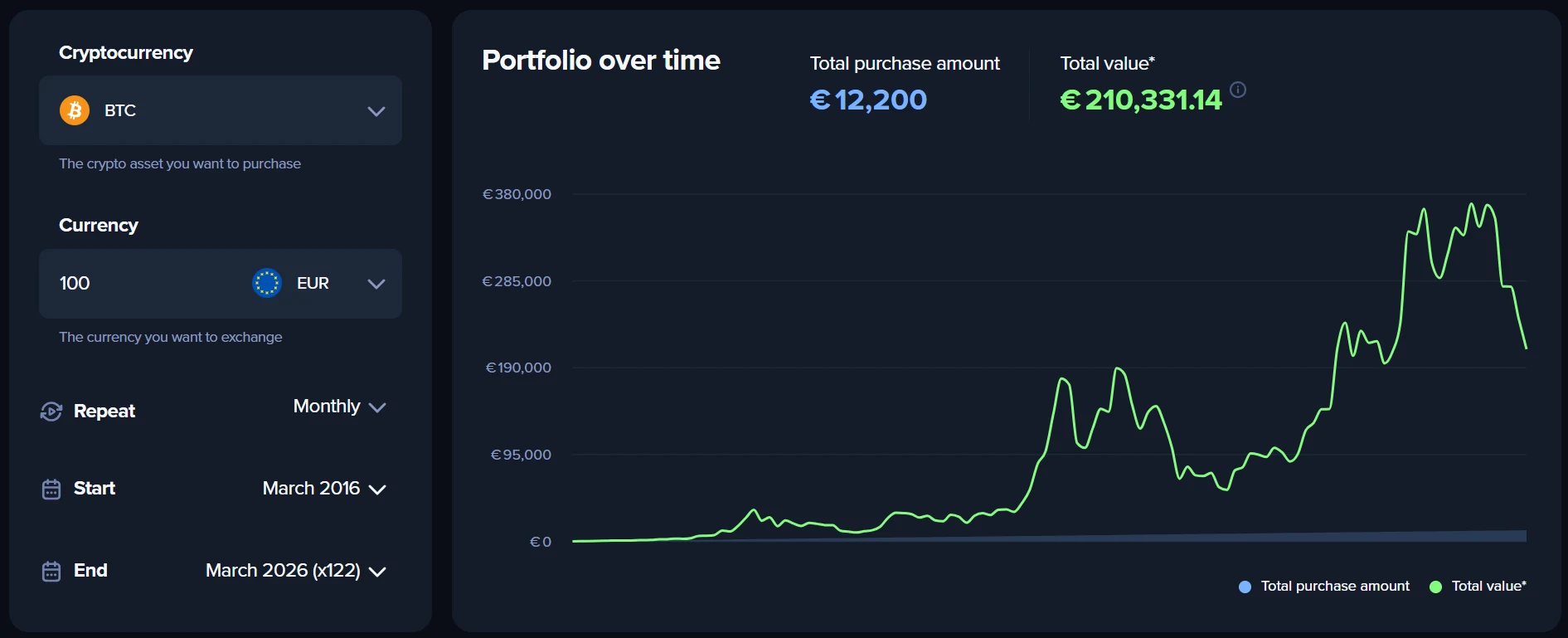1568x638 pixels.
Task: Change the March 2026 end date
Action: (295, 571)
